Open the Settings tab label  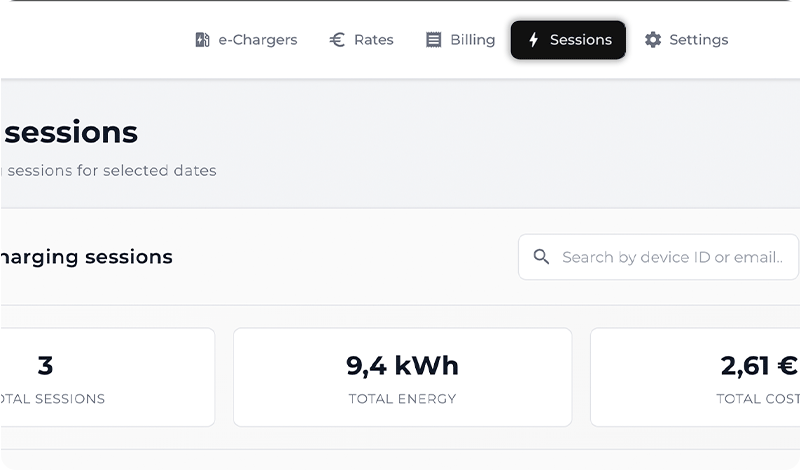click(x=699, y=40)
